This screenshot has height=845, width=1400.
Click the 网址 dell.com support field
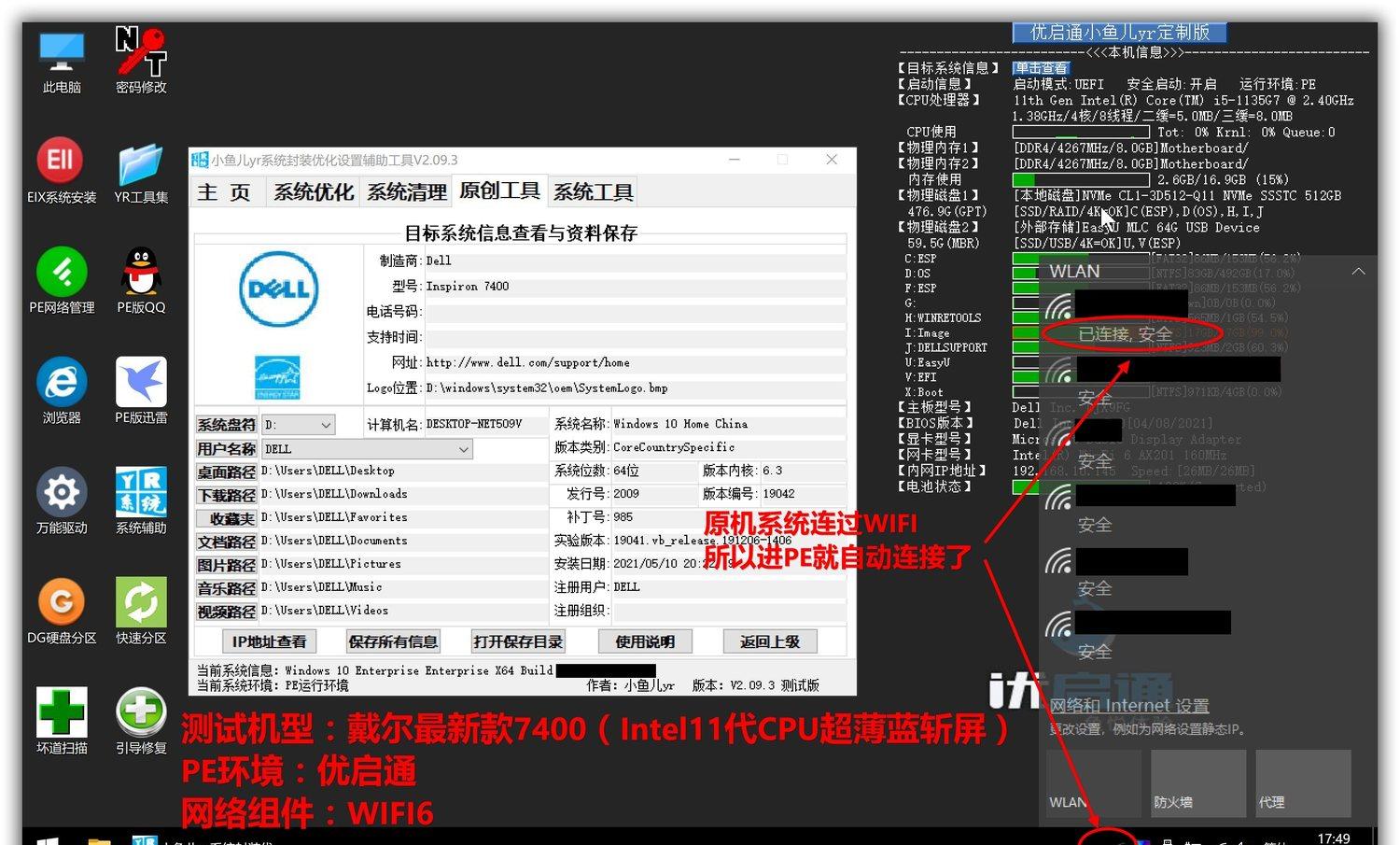[x=635, y=362]
